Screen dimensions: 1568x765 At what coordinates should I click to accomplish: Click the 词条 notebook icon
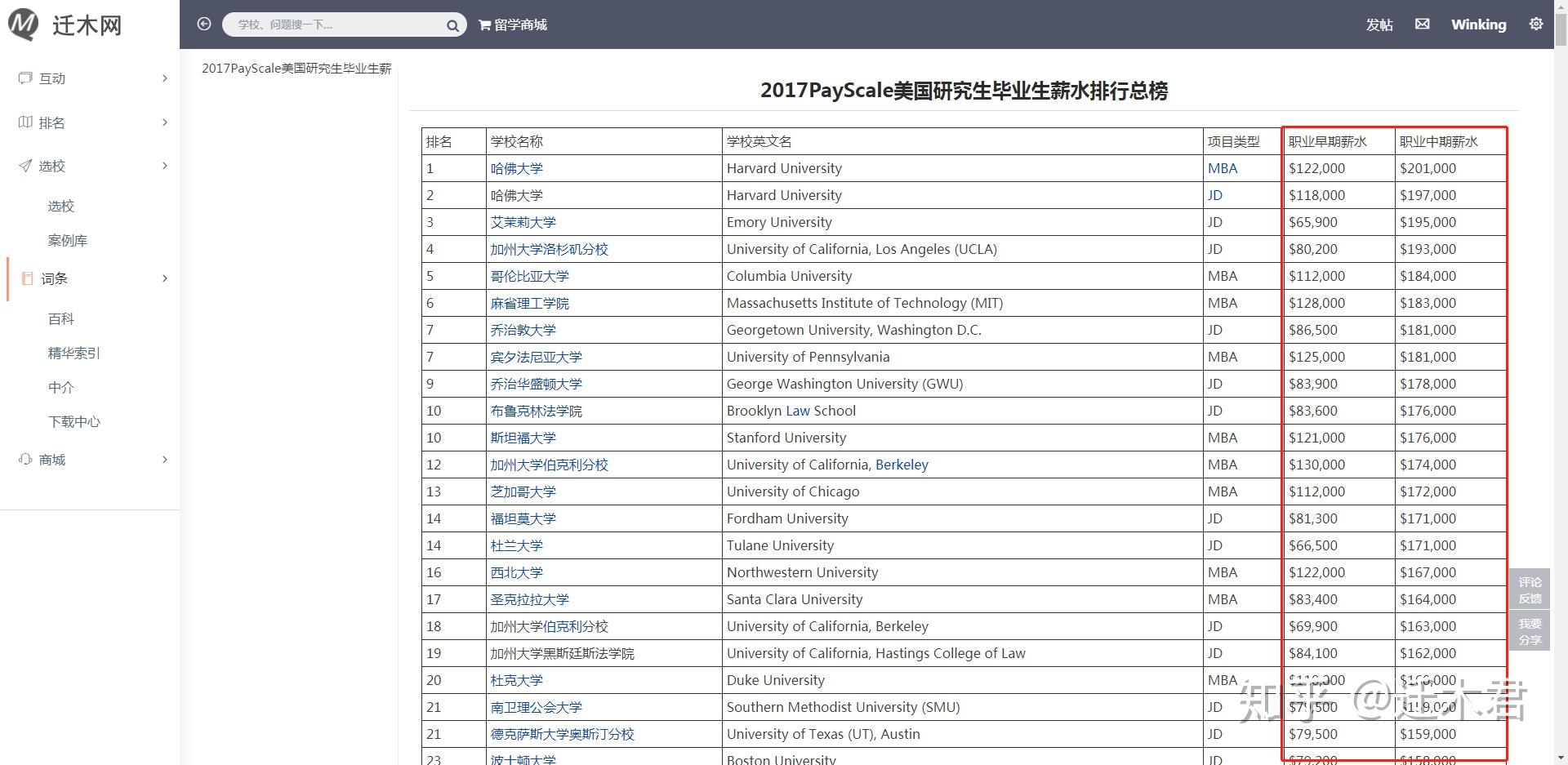click(x=27, y=278)
